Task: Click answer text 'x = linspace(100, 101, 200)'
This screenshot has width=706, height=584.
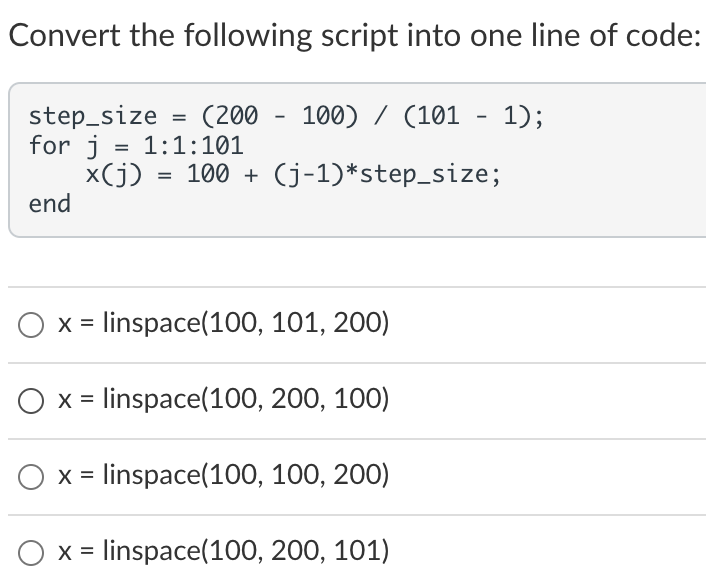Action: point(223,323)
